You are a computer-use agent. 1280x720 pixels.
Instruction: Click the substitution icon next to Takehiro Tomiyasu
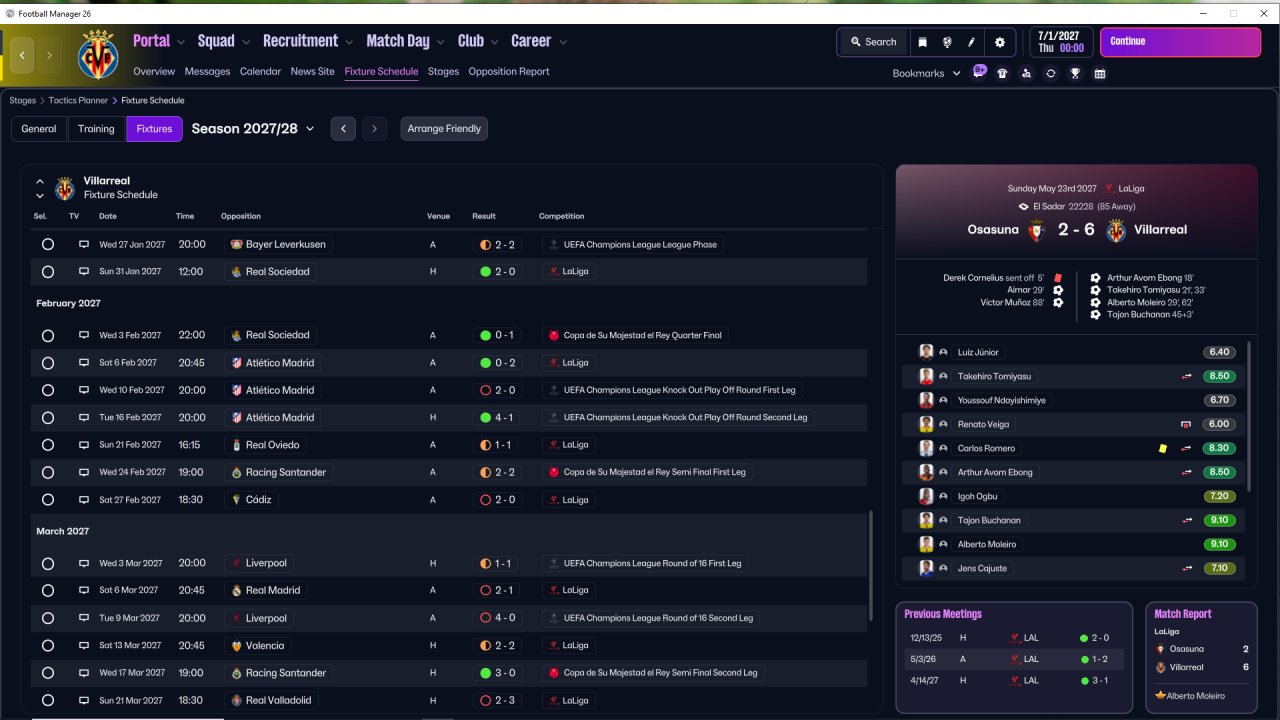click(1187, 376)
